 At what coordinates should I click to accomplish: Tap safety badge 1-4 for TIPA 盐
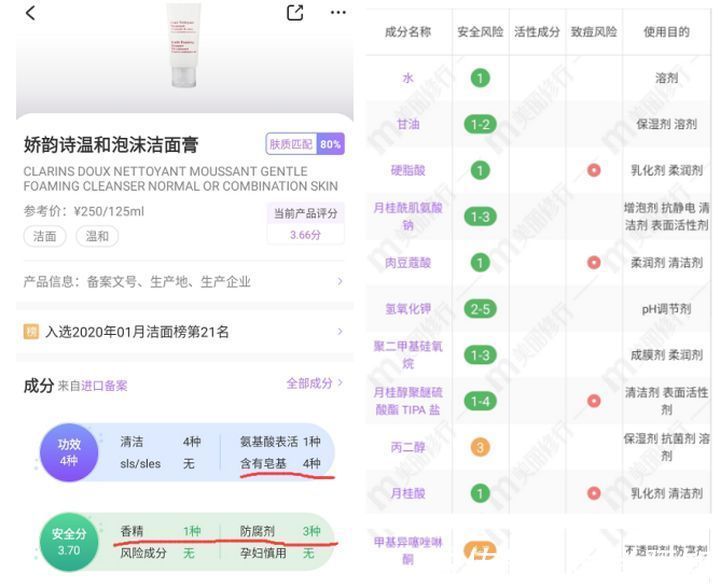(x=480, y=401)
